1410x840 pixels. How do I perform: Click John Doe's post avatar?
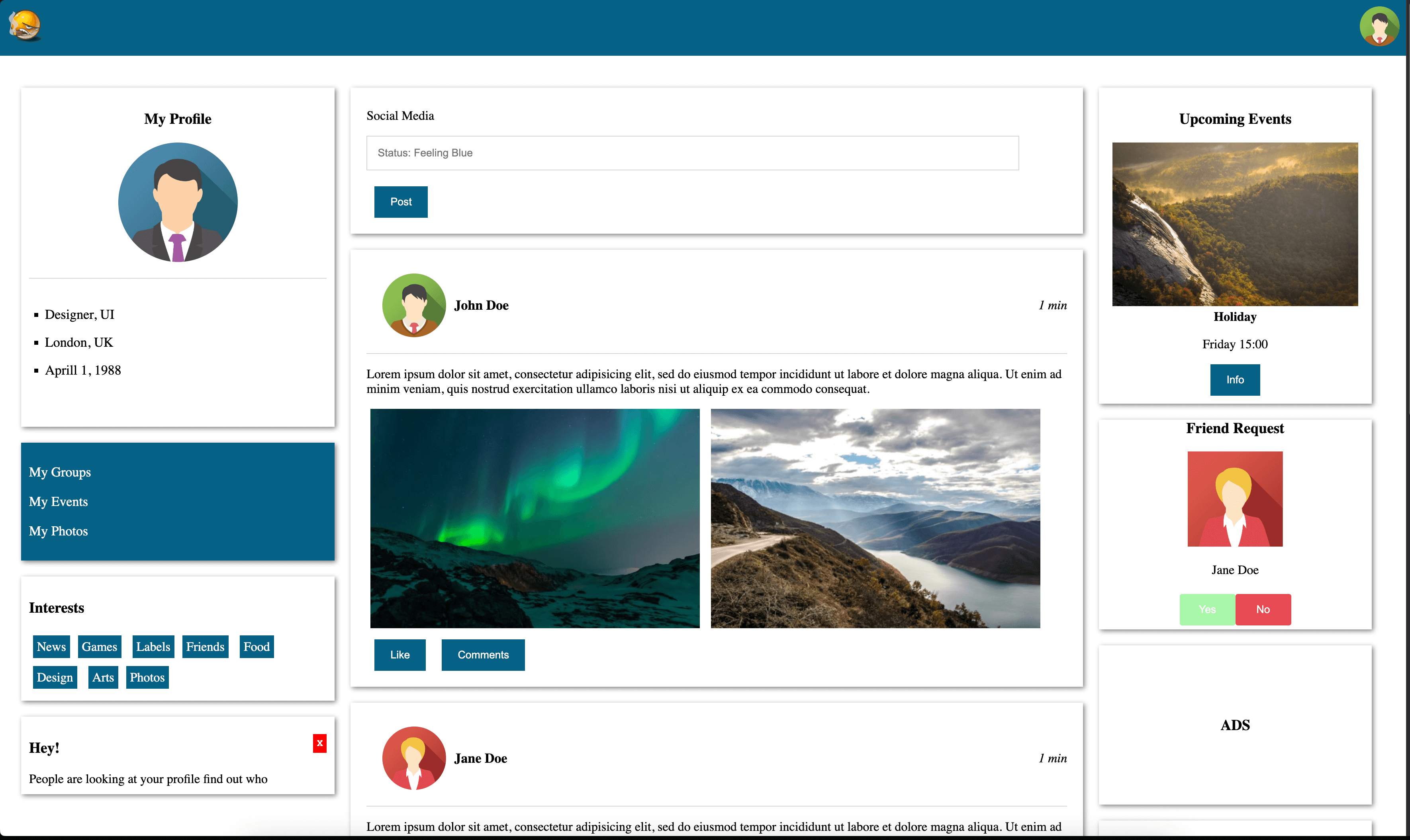click(414, 306)
